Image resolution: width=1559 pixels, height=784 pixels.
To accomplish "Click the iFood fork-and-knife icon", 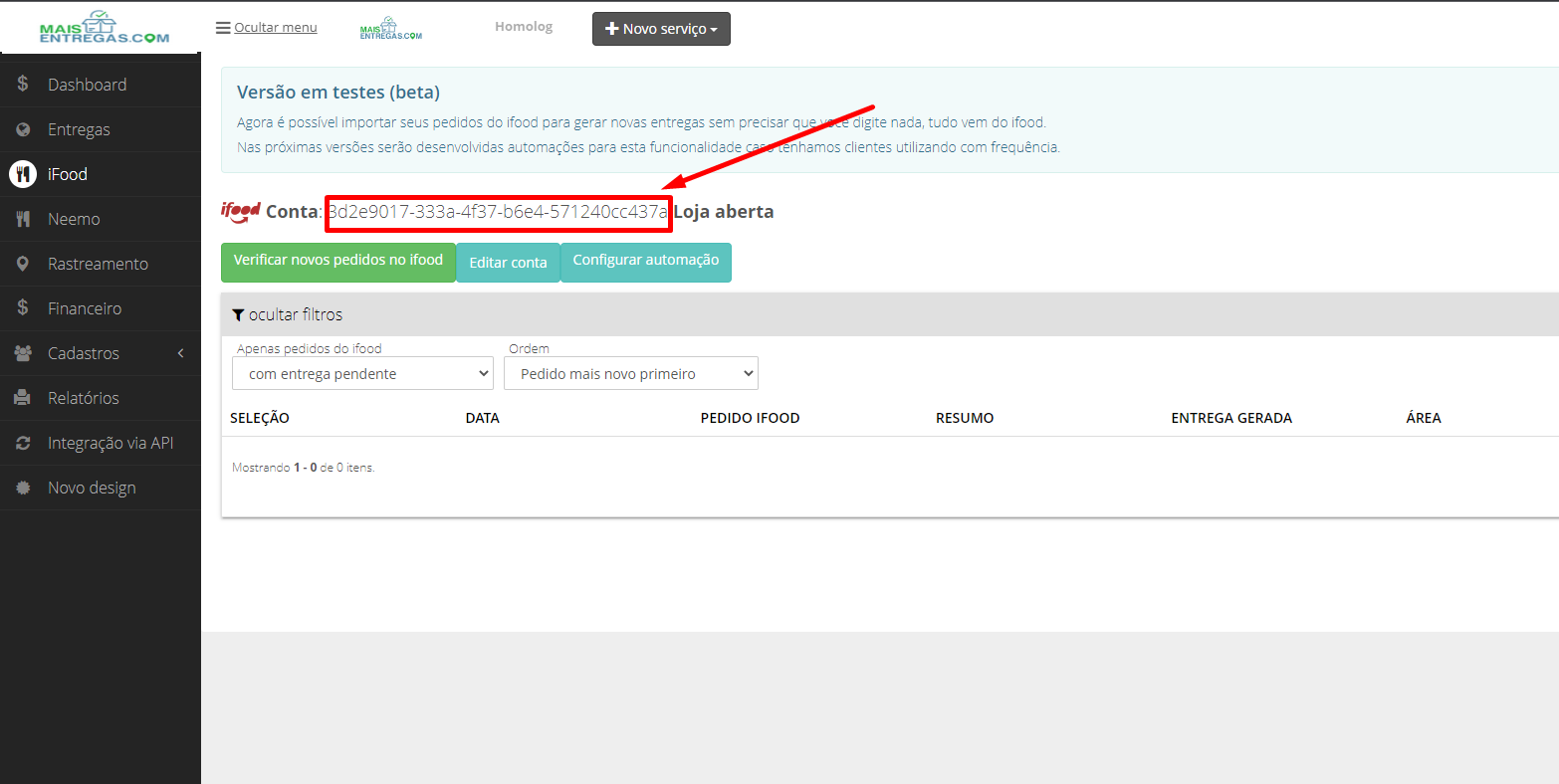I will (23, 174).
